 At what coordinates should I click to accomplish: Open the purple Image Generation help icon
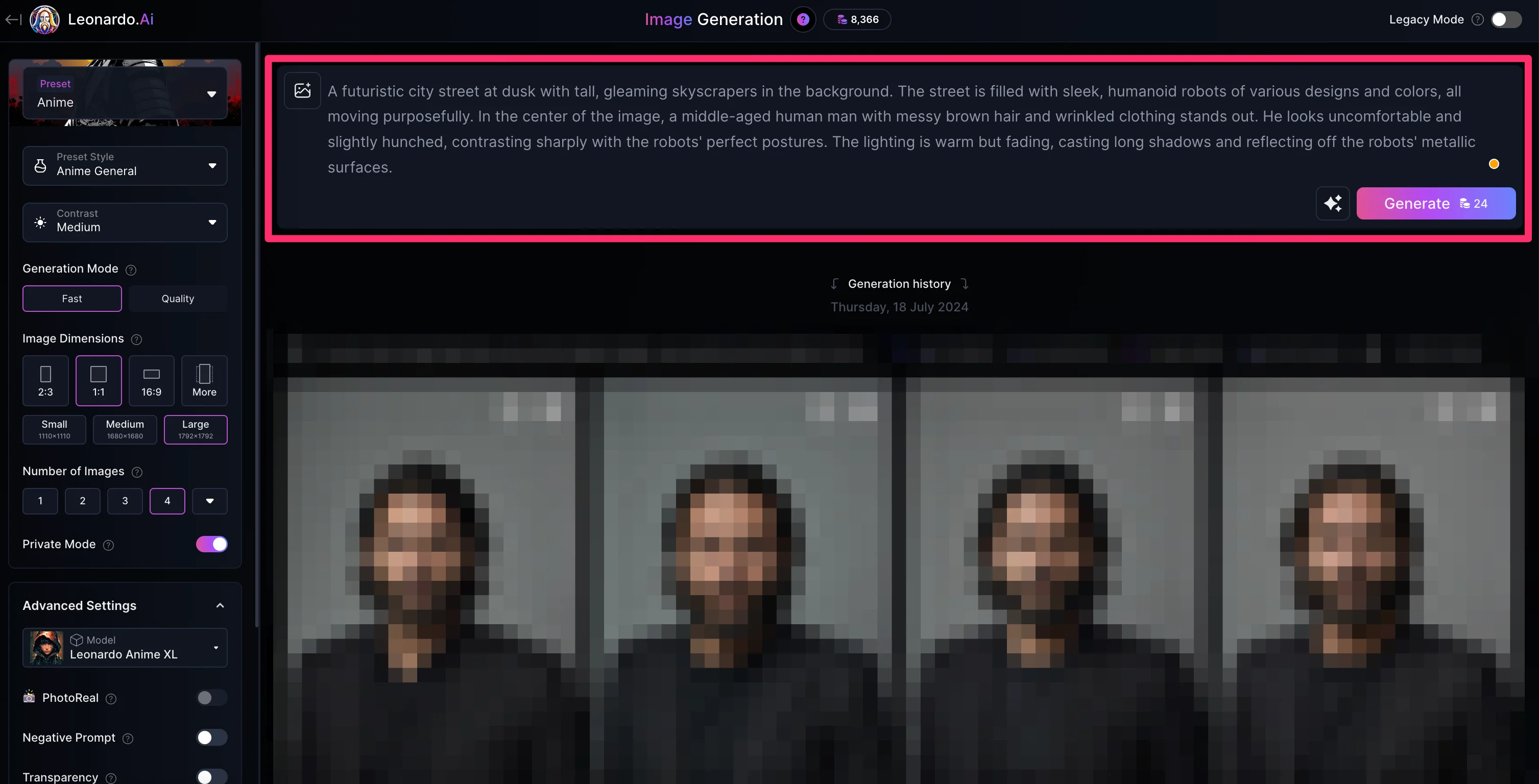[803, 20]
